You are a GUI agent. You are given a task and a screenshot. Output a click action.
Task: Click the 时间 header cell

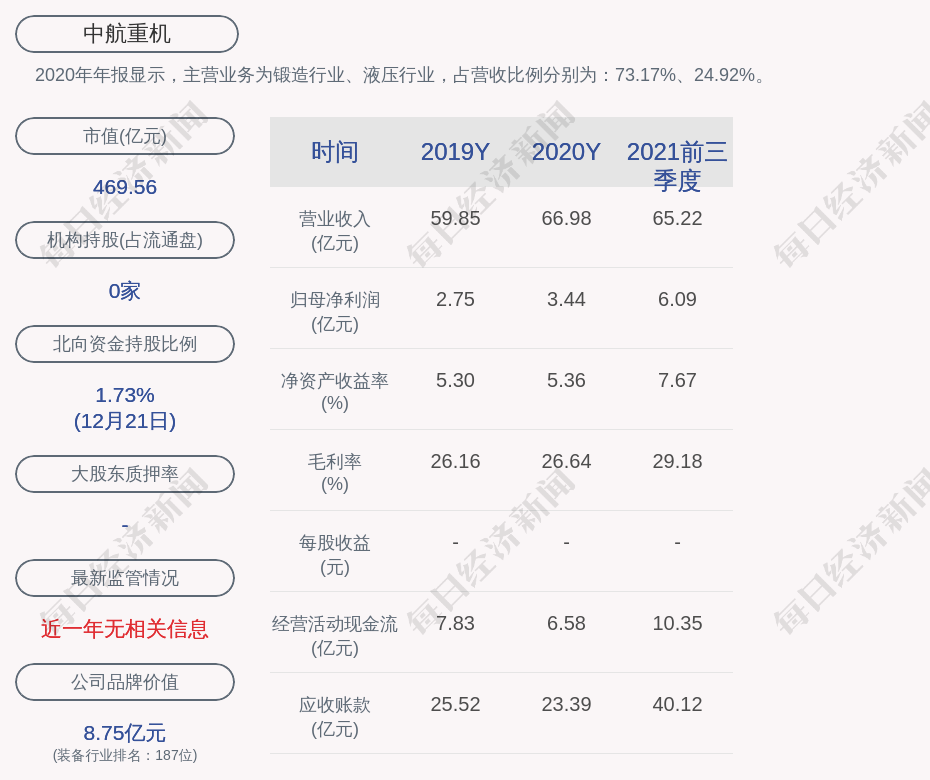click(334, 152)
